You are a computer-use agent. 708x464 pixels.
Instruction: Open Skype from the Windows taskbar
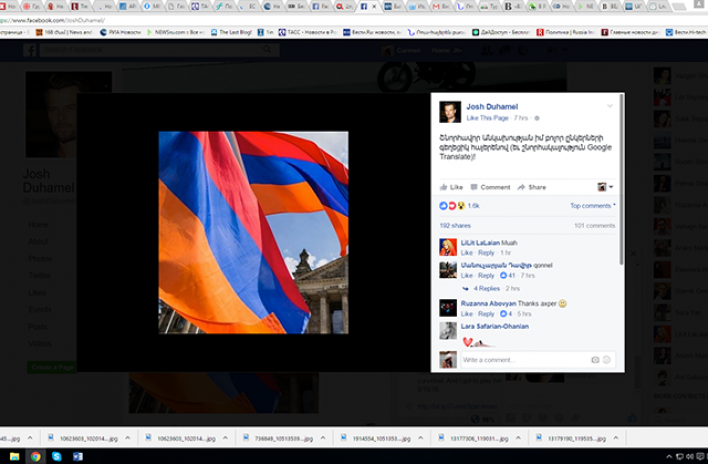click(57, 456)
